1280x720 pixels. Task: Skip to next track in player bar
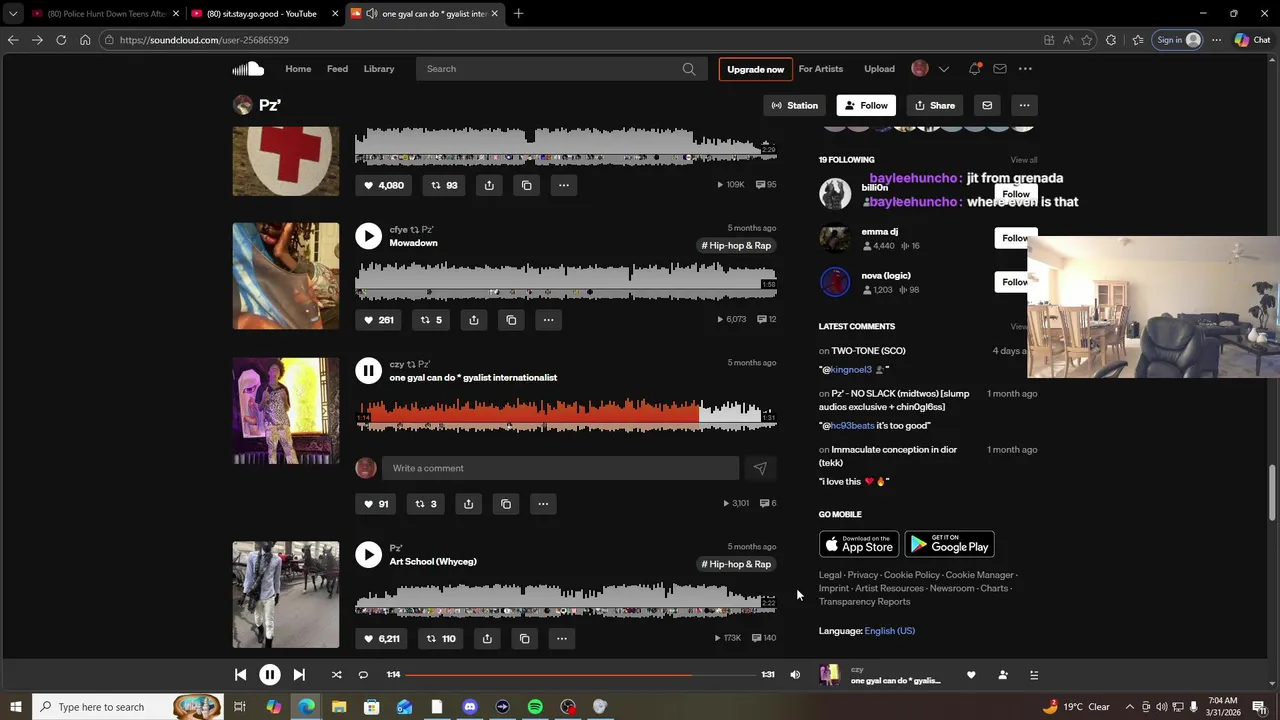coord(299,675)
